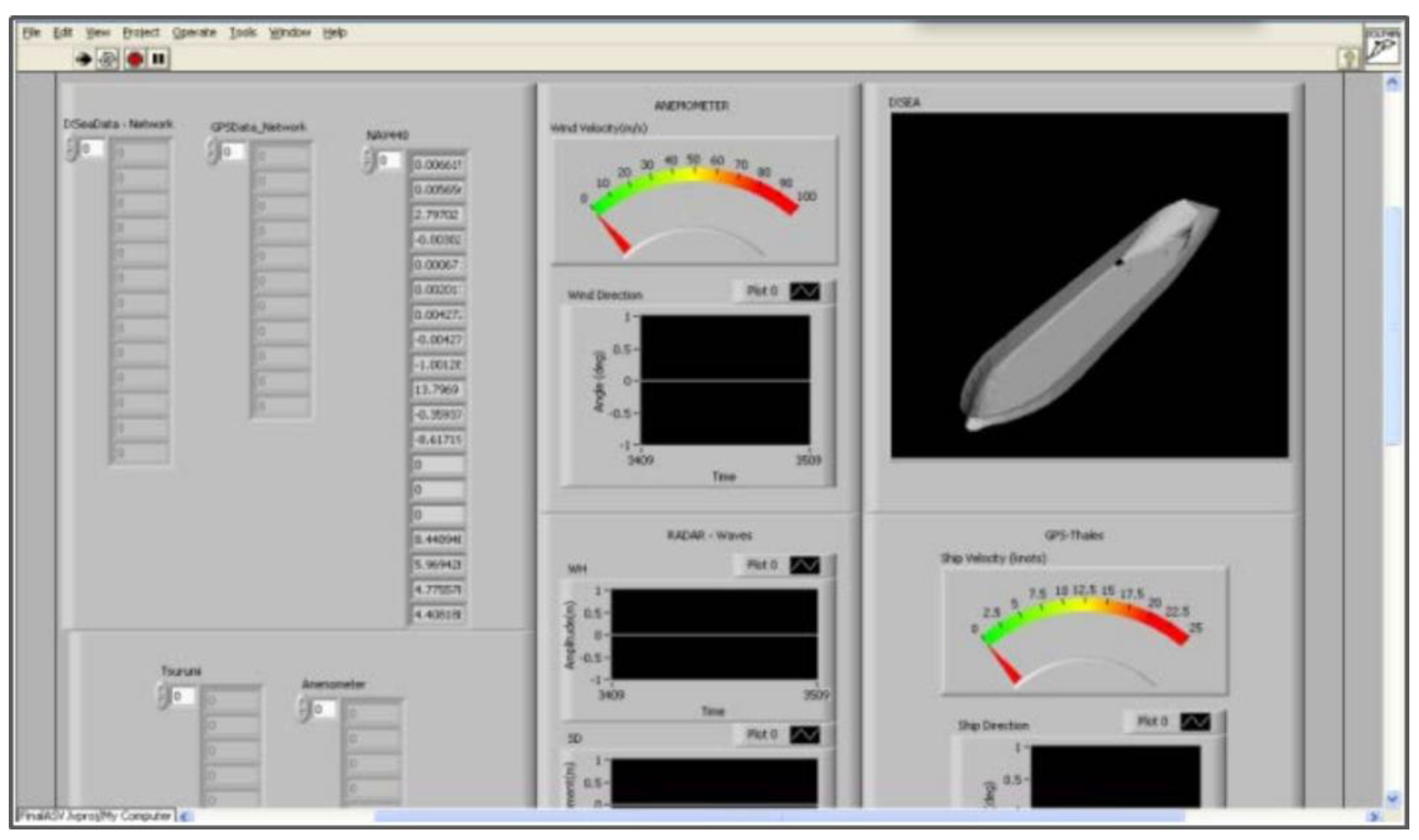
Task: Click the Tsurumi array index field
Action: 183,696
